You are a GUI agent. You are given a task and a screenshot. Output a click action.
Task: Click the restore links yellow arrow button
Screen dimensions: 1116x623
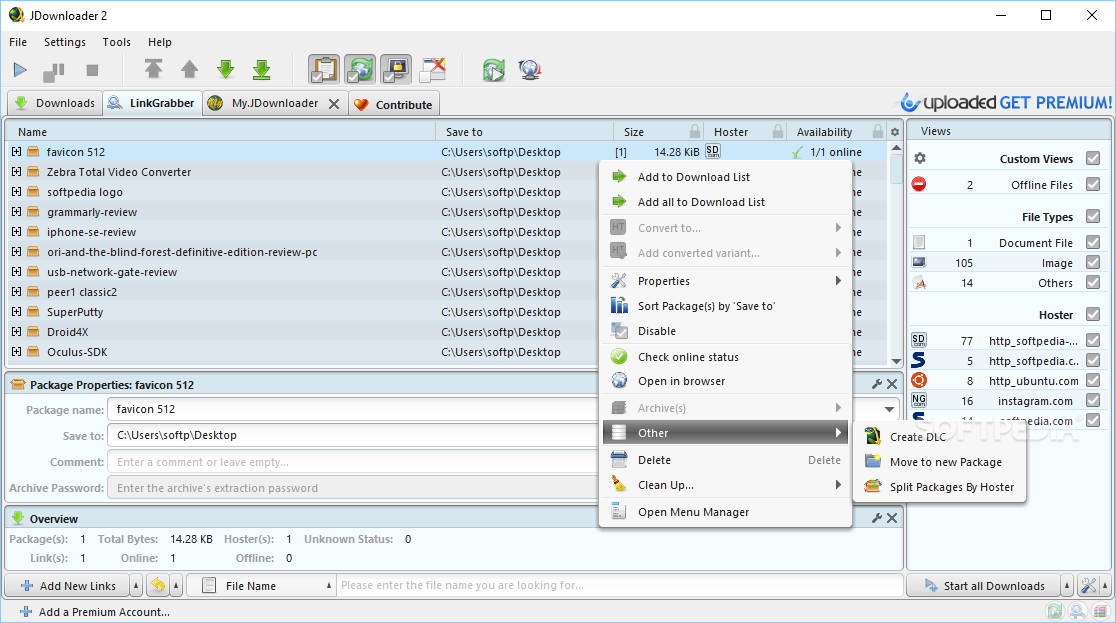coord(158,585)
